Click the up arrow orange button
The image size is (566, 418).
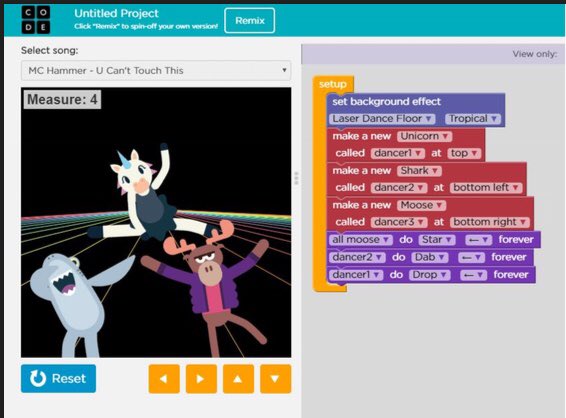click(238, 379)
